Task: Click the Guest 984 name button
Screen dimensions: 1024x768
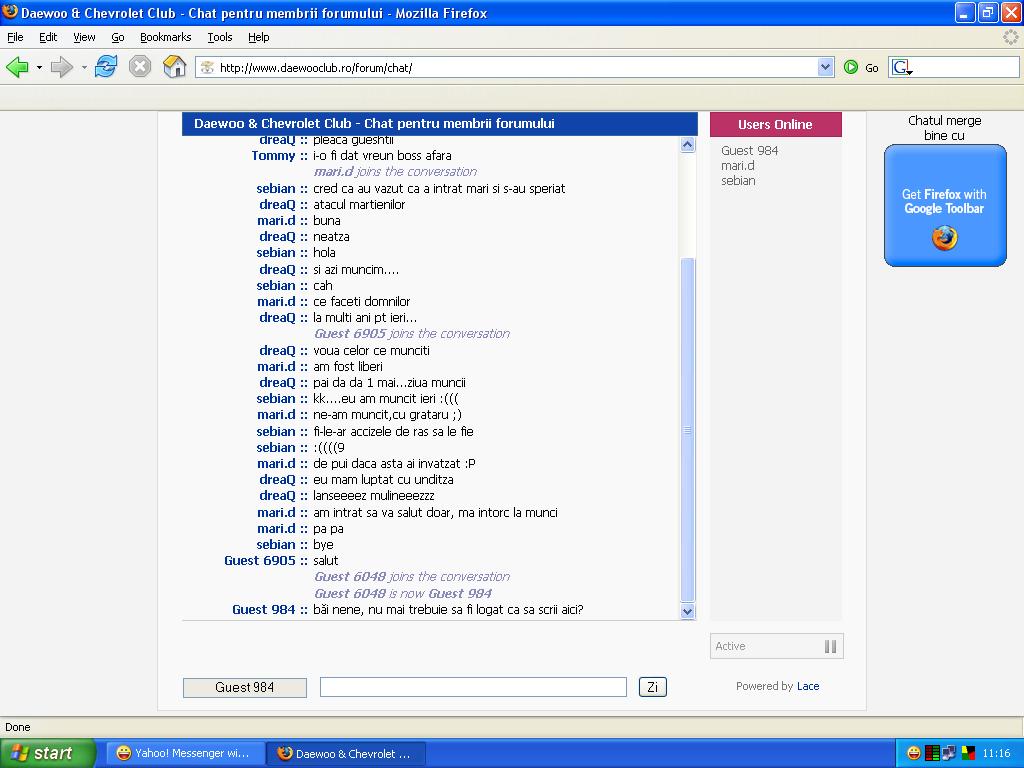Action: [x=245, y=688]
